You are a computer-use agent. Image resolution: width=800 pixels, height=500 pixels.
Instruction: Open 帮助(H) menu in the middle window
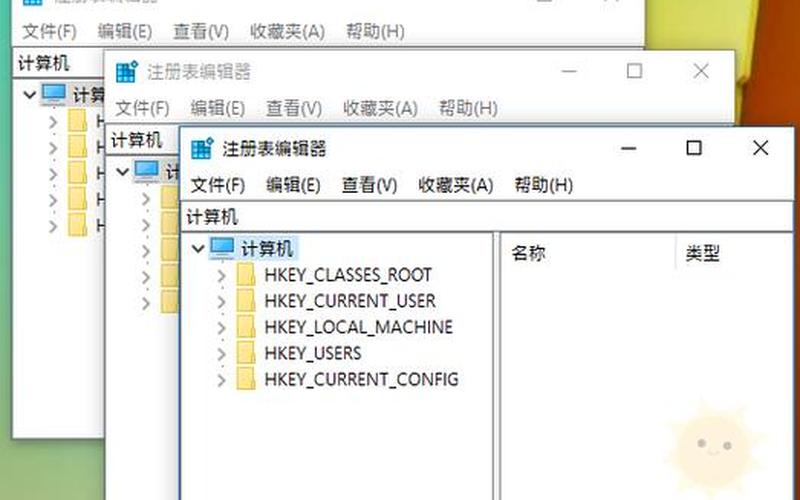tap(468, 108)
